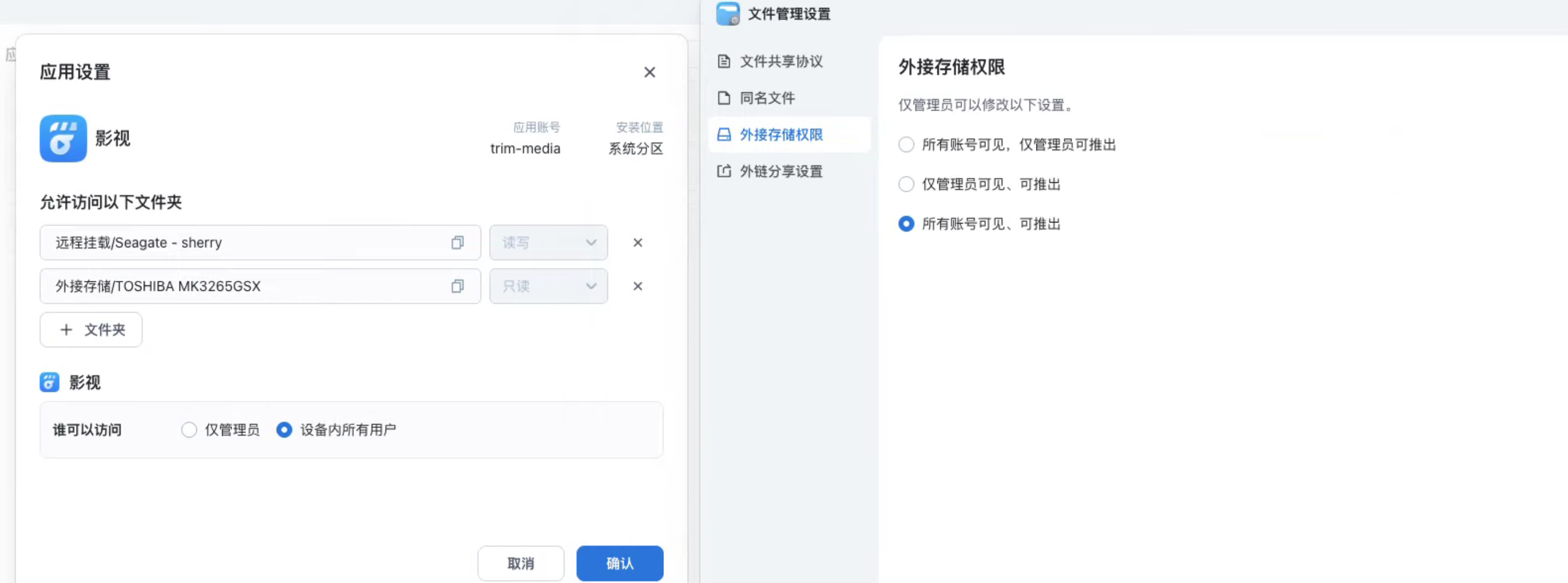1568x583 pixels.
Task: Add a folder with the + 文件夹 button
Action: 91,330
